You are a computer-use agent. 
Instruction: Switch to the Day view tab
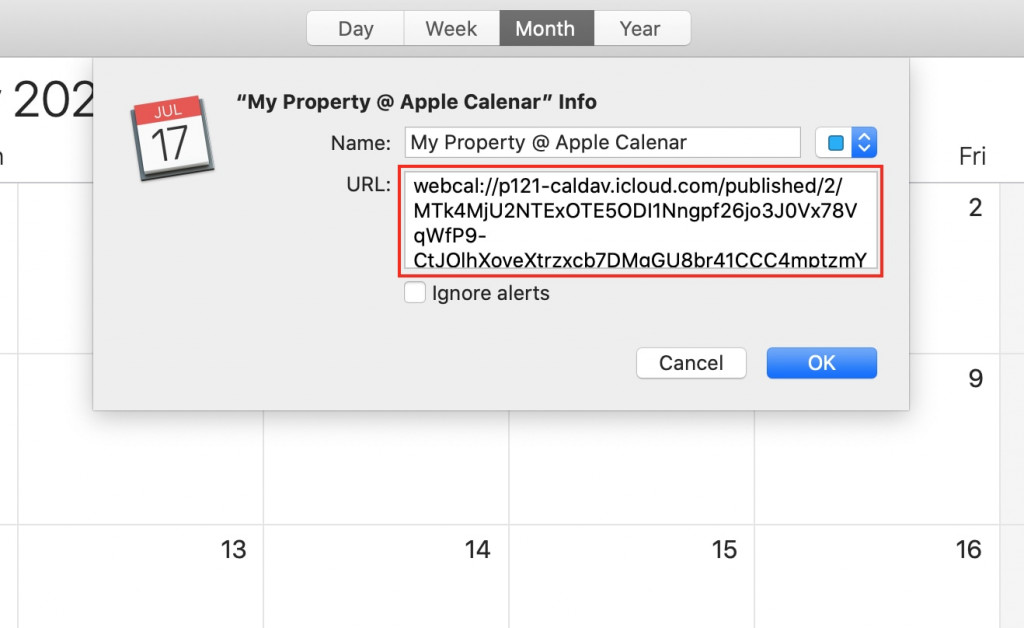pos(355,28)
